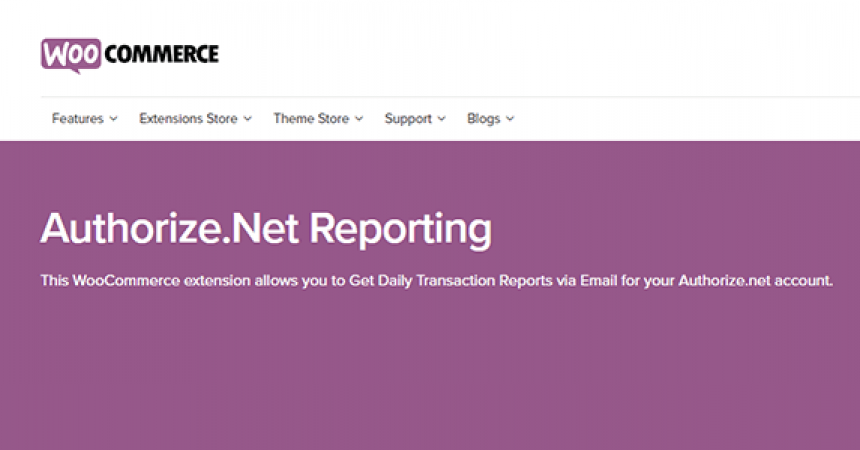Click the WooCommerce logo
The image size is (860, 450).
click(130, 55)
